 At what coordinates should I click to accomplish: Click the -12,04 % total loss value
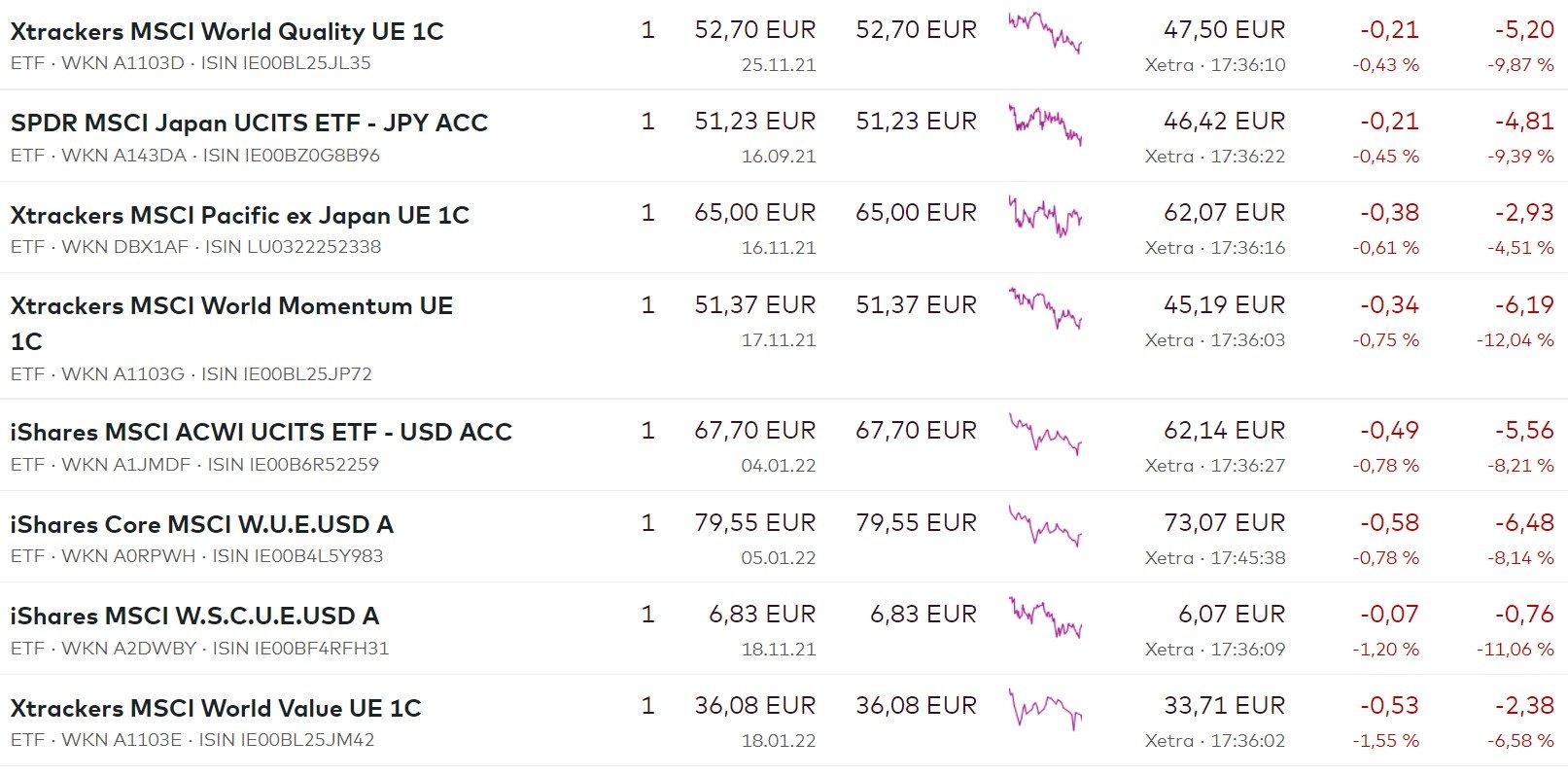tap(1515, 340)
